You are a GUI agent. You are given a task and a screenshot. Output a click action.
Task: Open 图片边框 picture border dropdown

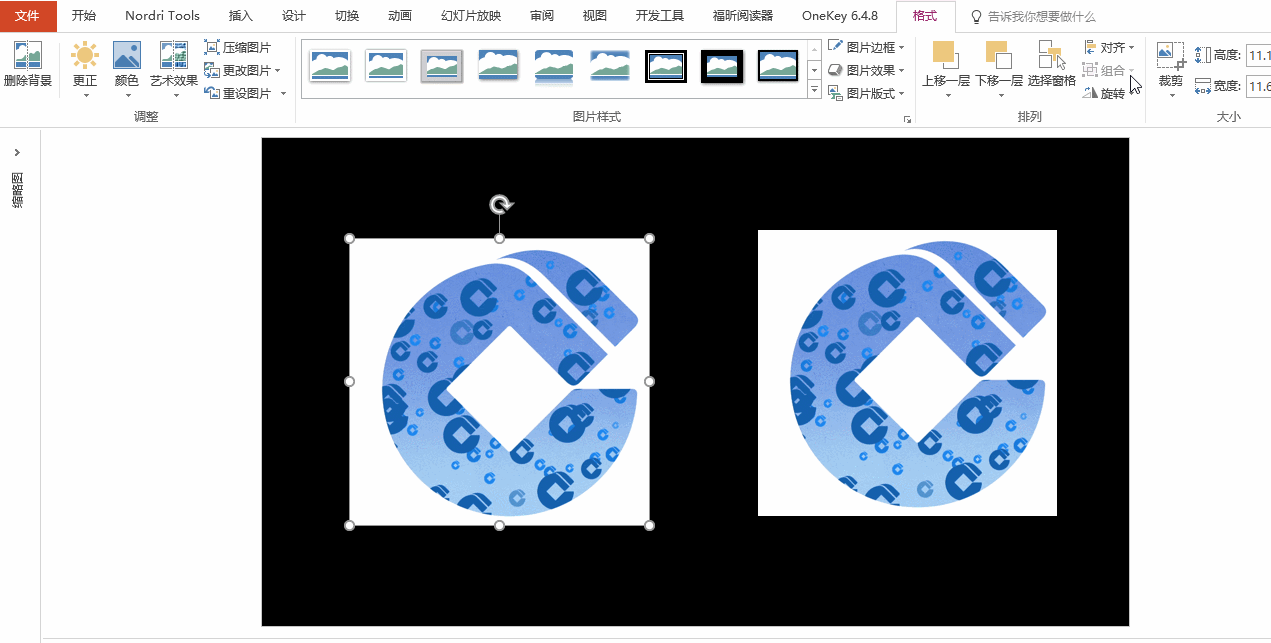tap(866, 47)
